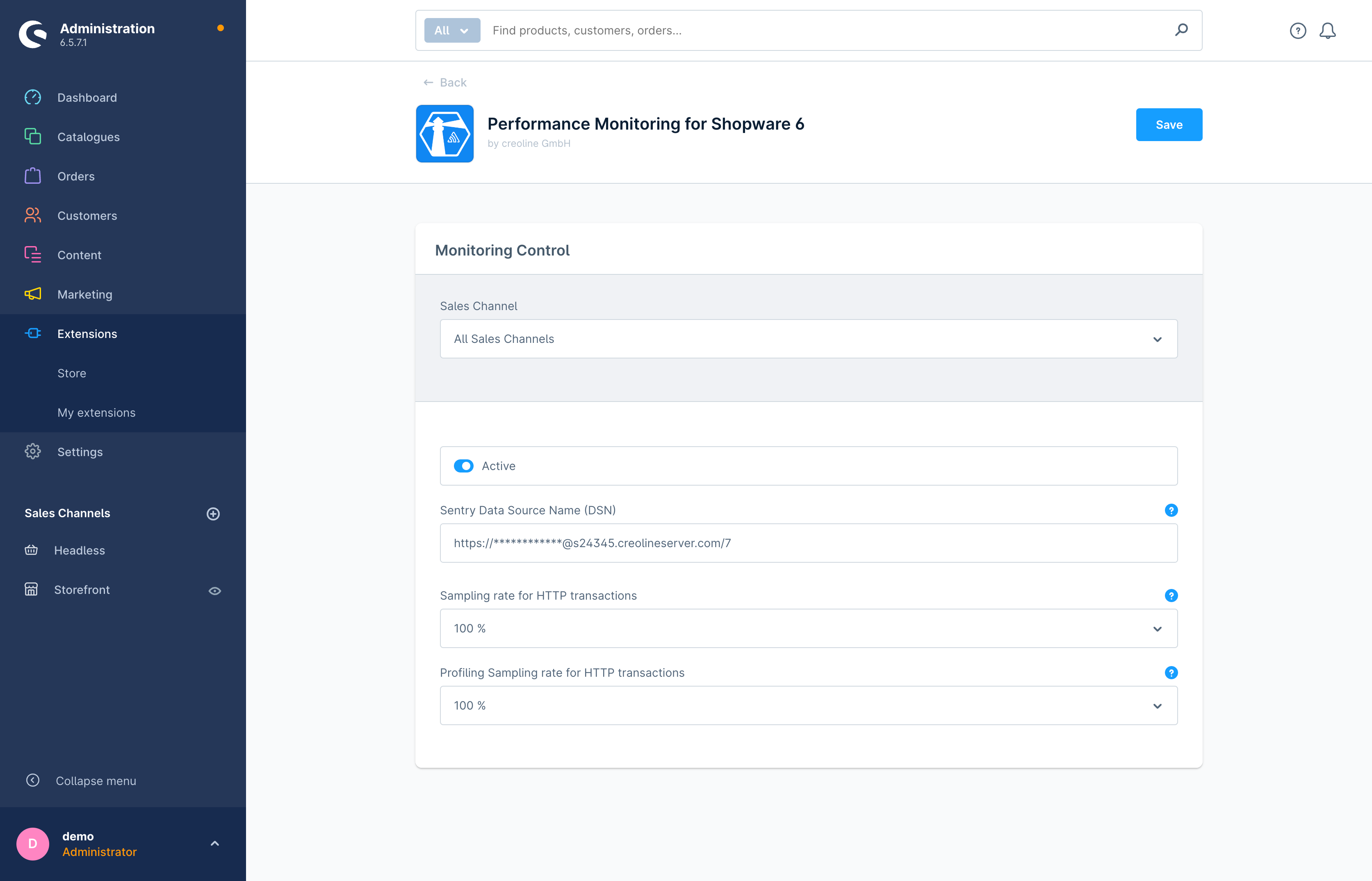
Task: Open Sampling rate for HTTP transactions dropdown
Action: 808,629
